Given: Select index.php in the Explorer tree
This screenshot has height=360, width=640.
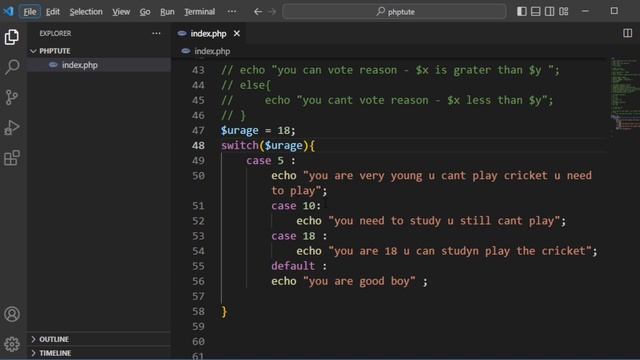Looking at the screenshot, I should pos(99,65).
